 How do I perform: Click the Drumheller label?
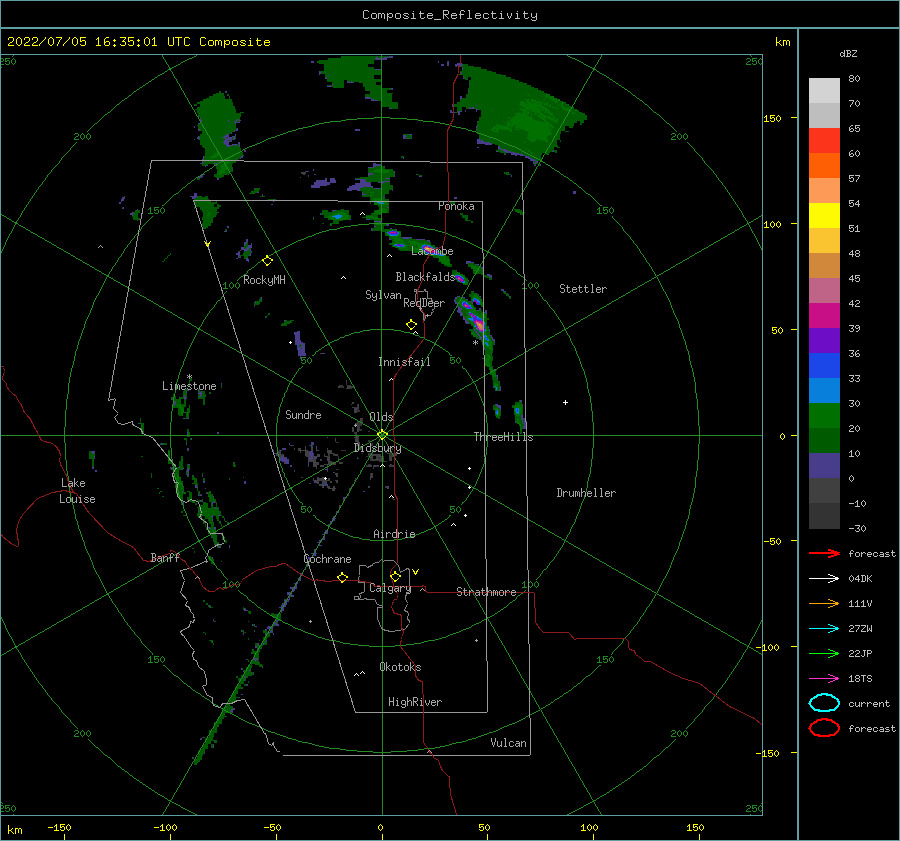[586, 493]
